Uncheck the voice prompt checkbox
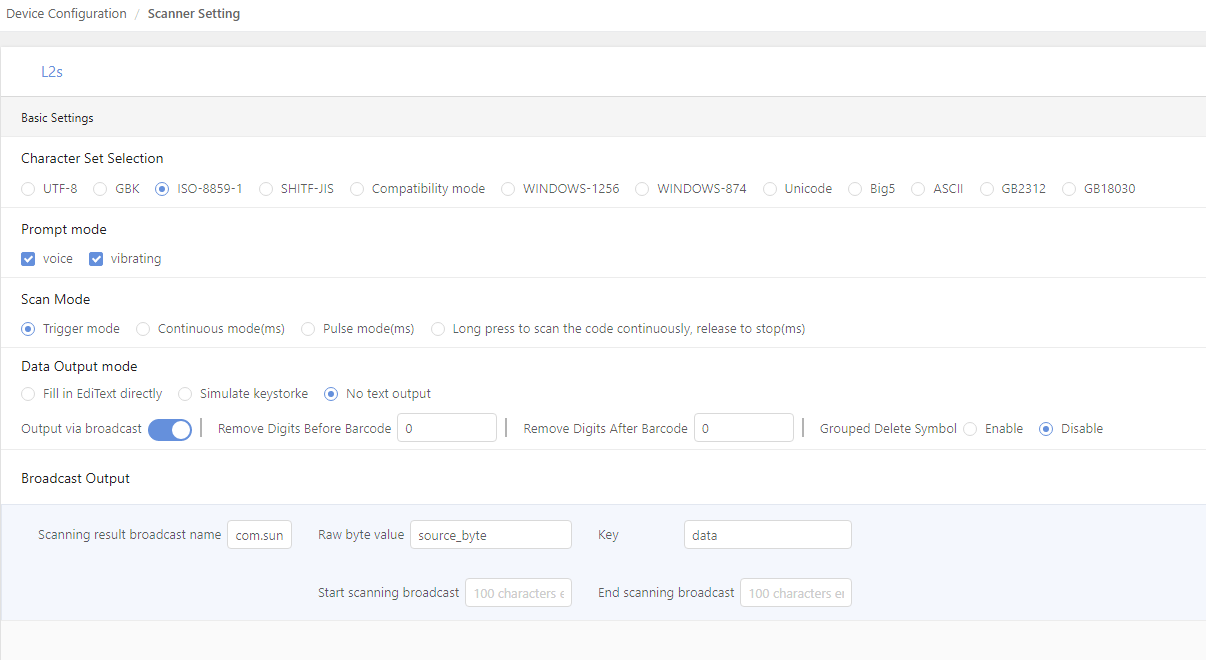The height and width of the screenshot is (660, 1206). point(28,259)
